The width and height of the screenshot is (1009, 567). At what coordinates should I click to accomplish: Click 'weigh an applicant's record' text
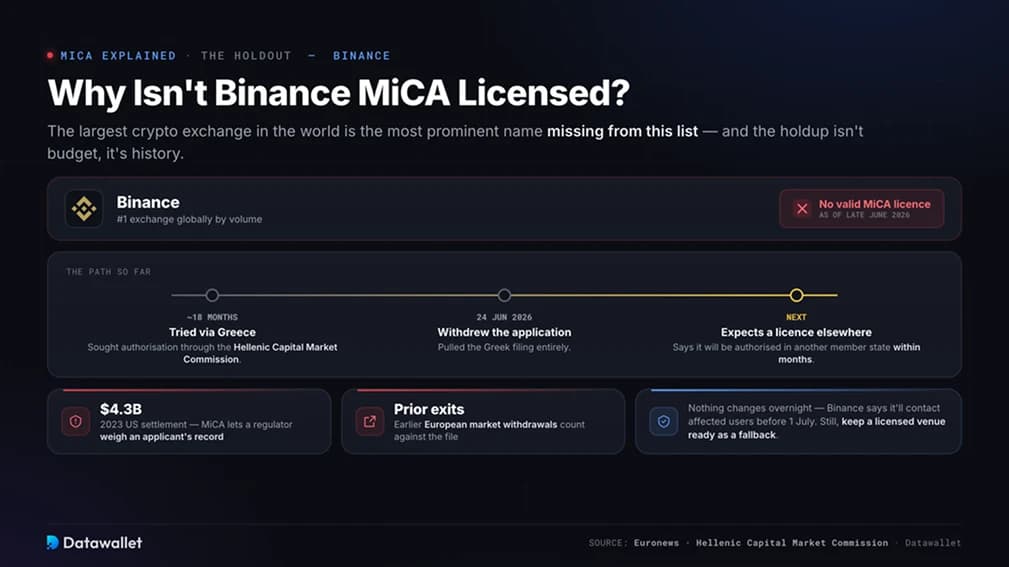click(162, 437)
